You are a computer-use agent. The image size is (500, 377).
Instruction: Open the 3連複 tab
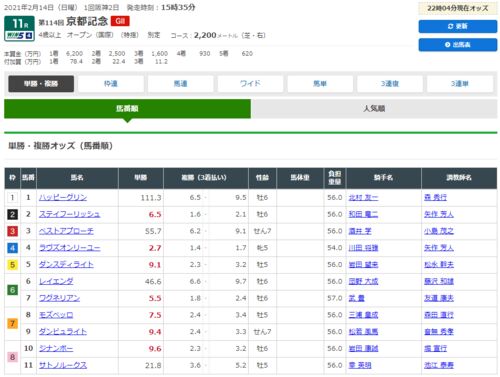pyautogui.click(x=390, y=84)
